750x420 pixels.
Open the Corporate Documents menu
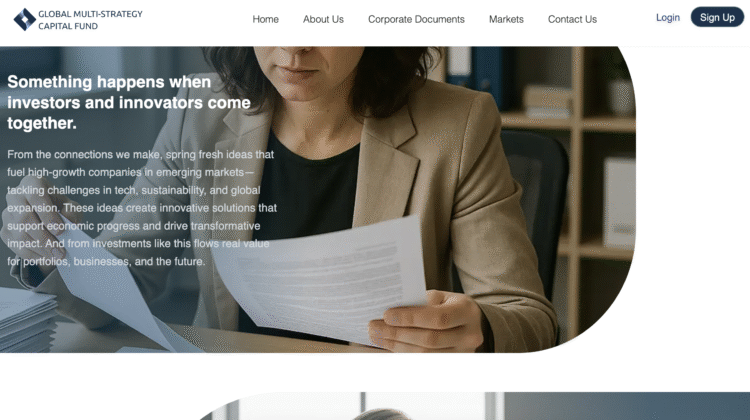tap(416, 19)
